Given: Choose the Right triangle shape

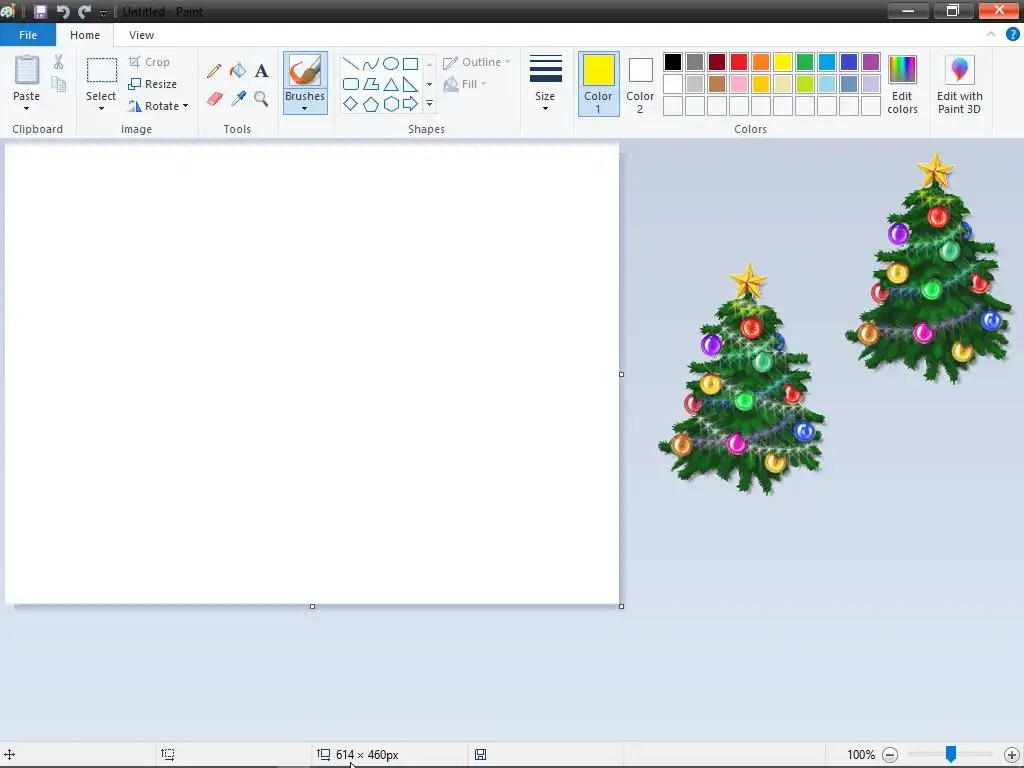Looking at the screenshot, I should click(410, 84).
